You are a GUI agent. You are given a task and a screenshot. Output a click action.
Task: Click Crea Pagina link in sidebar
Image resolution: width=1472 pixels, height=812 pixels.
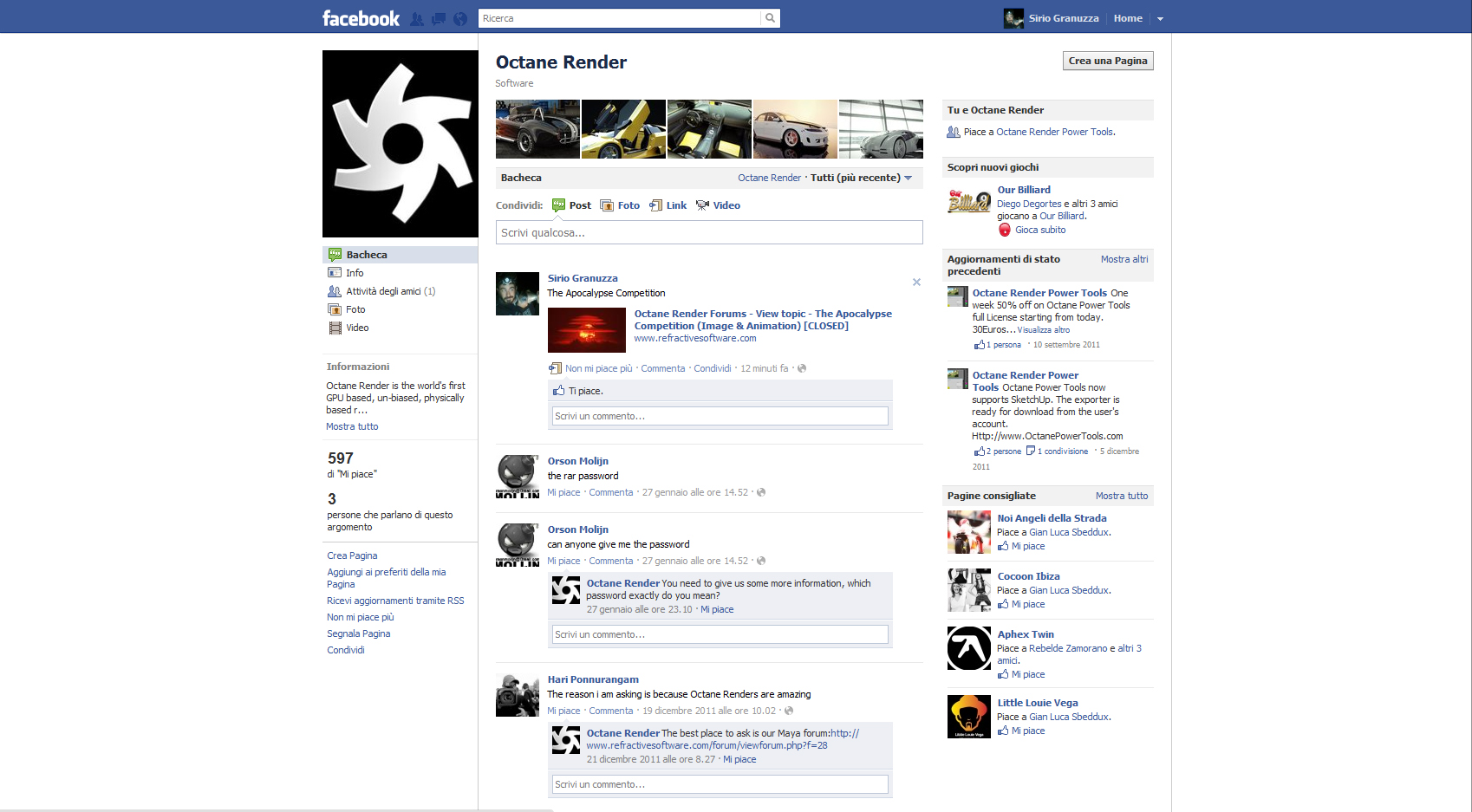tap(352, 555)
